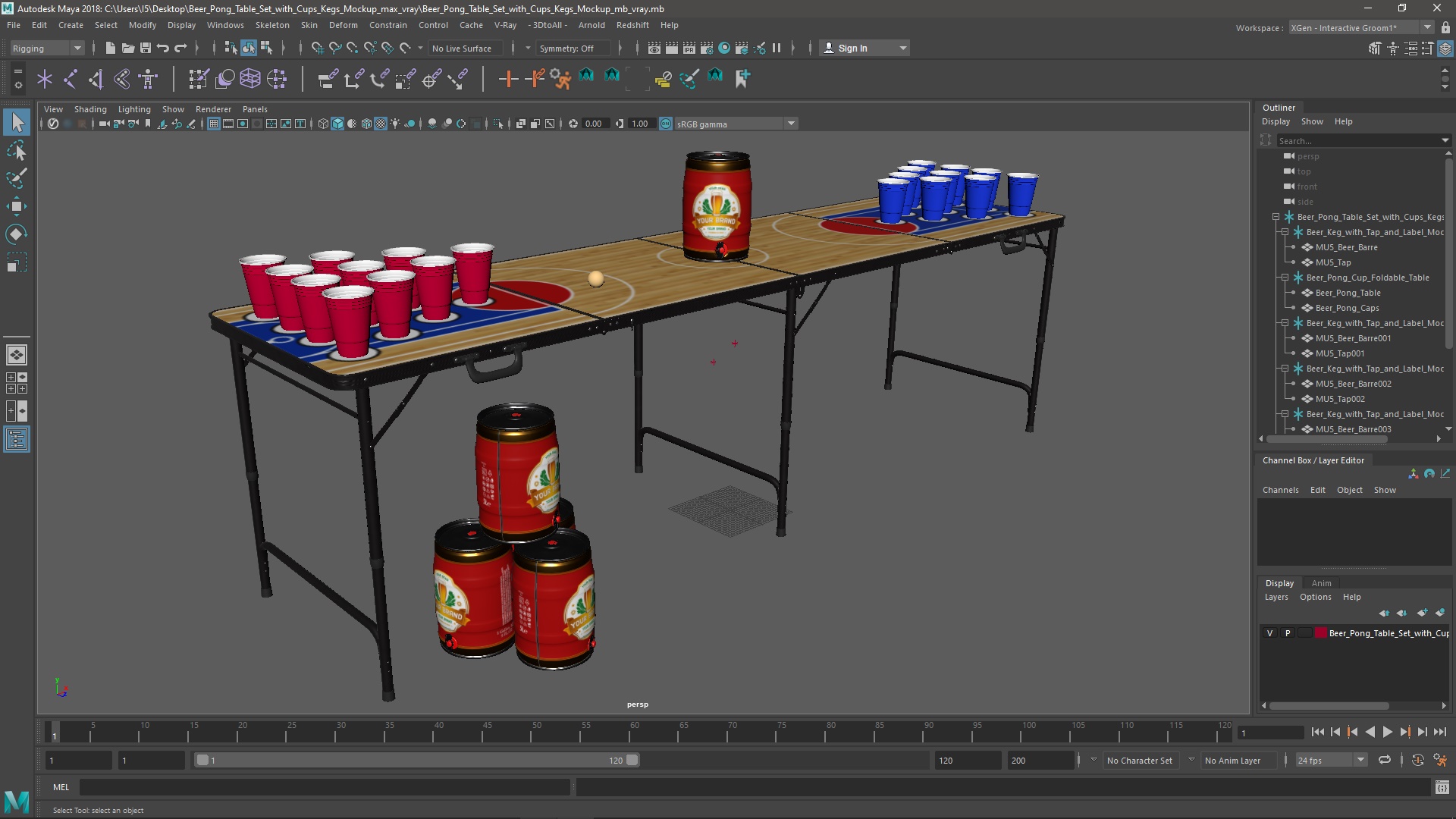Toggle loop playback icon

1385,760
